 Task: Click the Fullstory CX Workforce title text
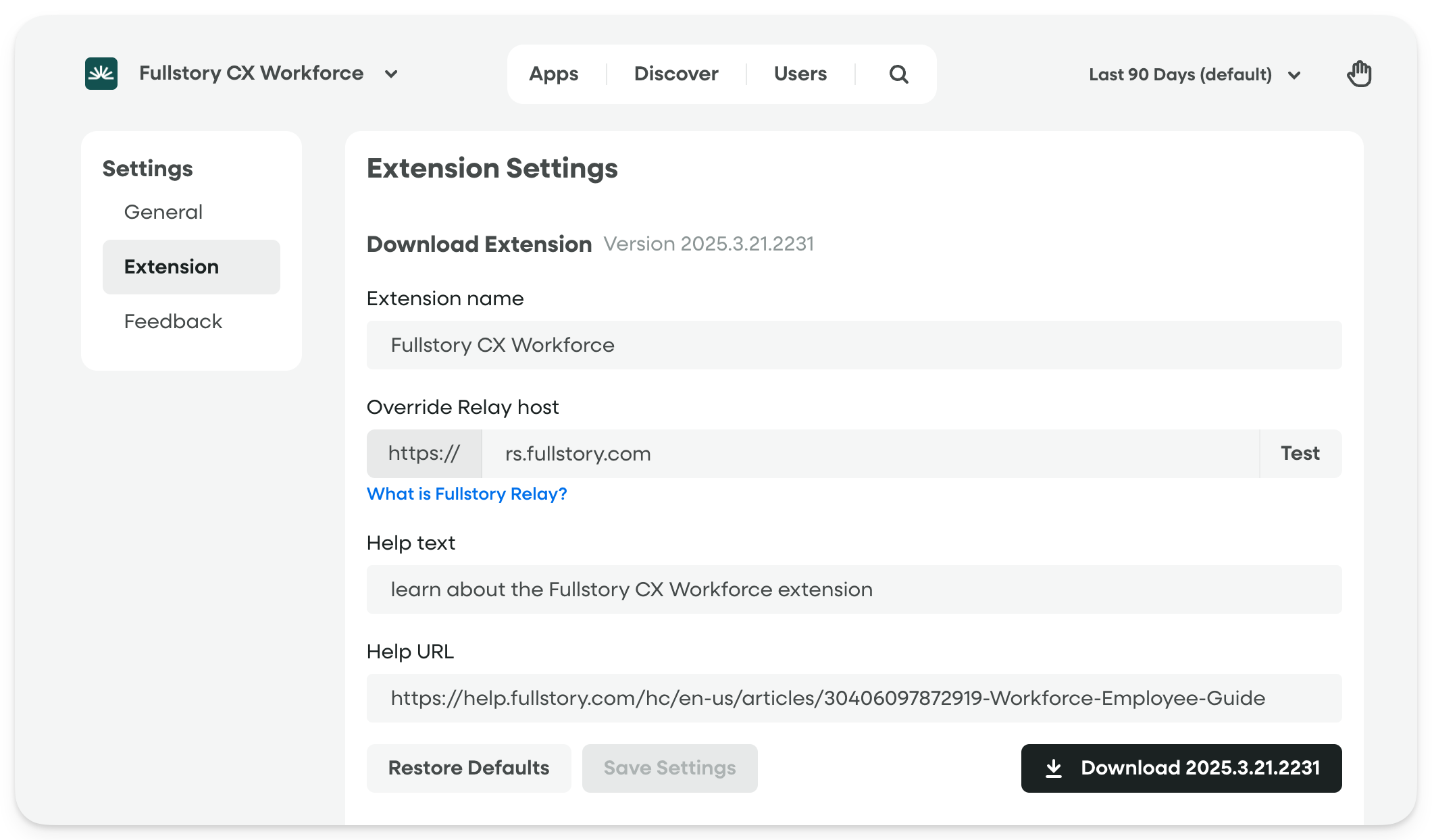pos(251,73)
